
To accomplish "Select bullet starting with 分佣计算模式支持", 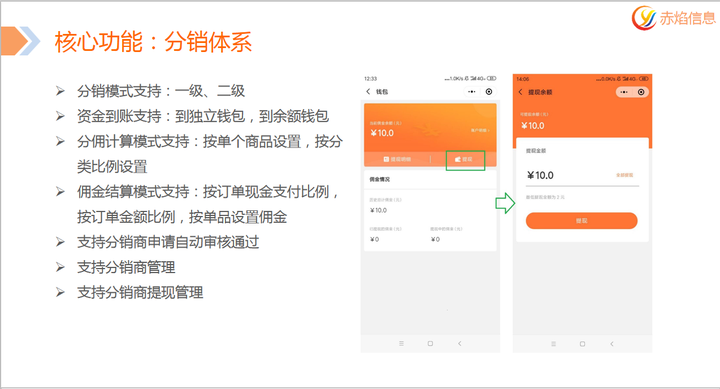I will point(209,154).
